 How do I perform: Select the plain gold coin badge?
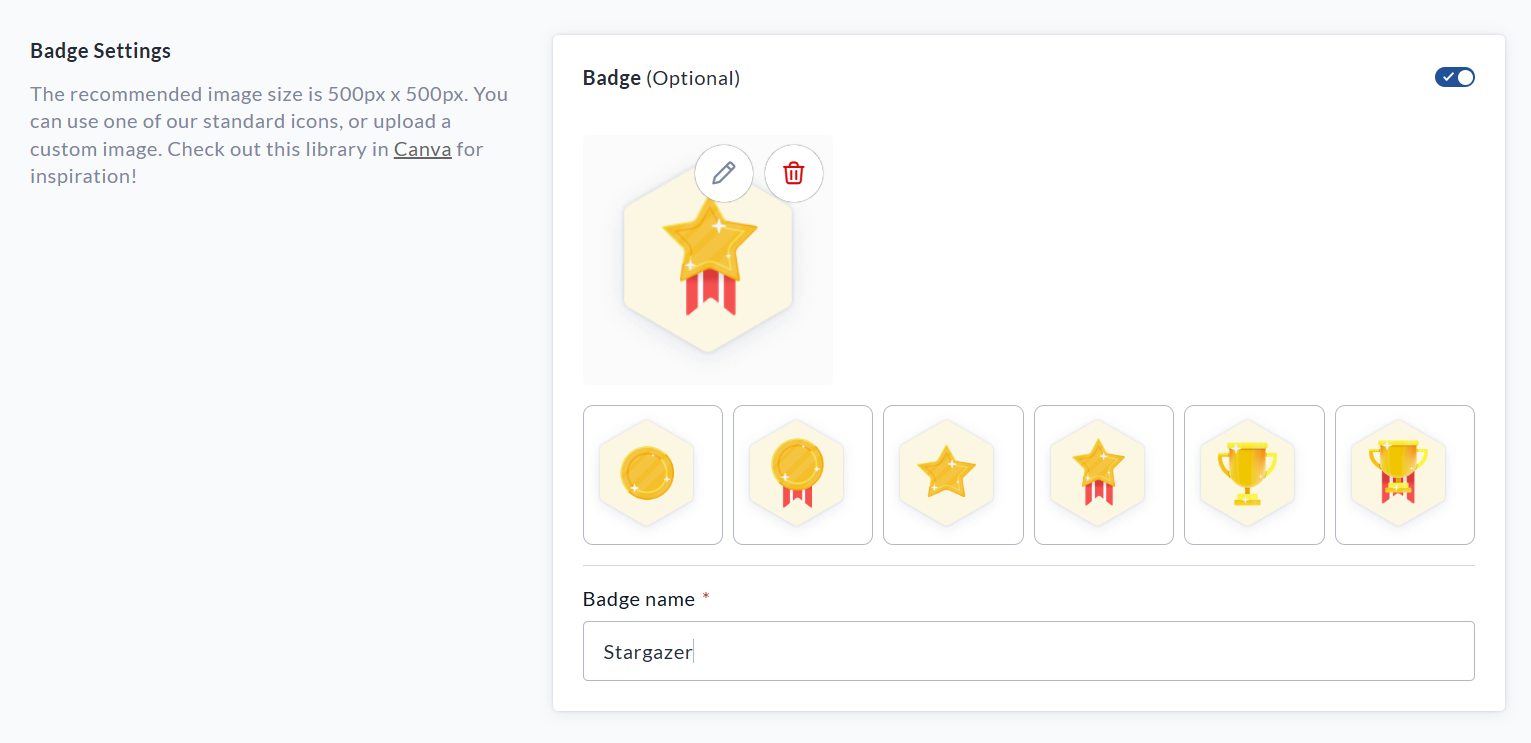[652, 475]
